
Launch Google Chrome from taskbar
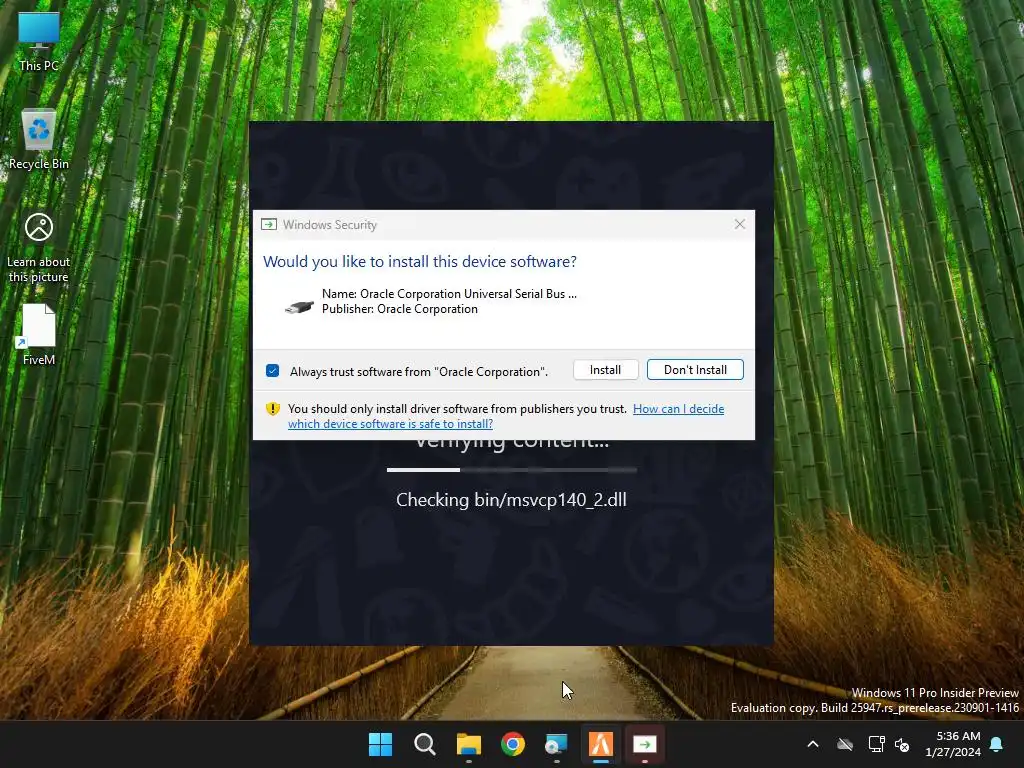513,744
